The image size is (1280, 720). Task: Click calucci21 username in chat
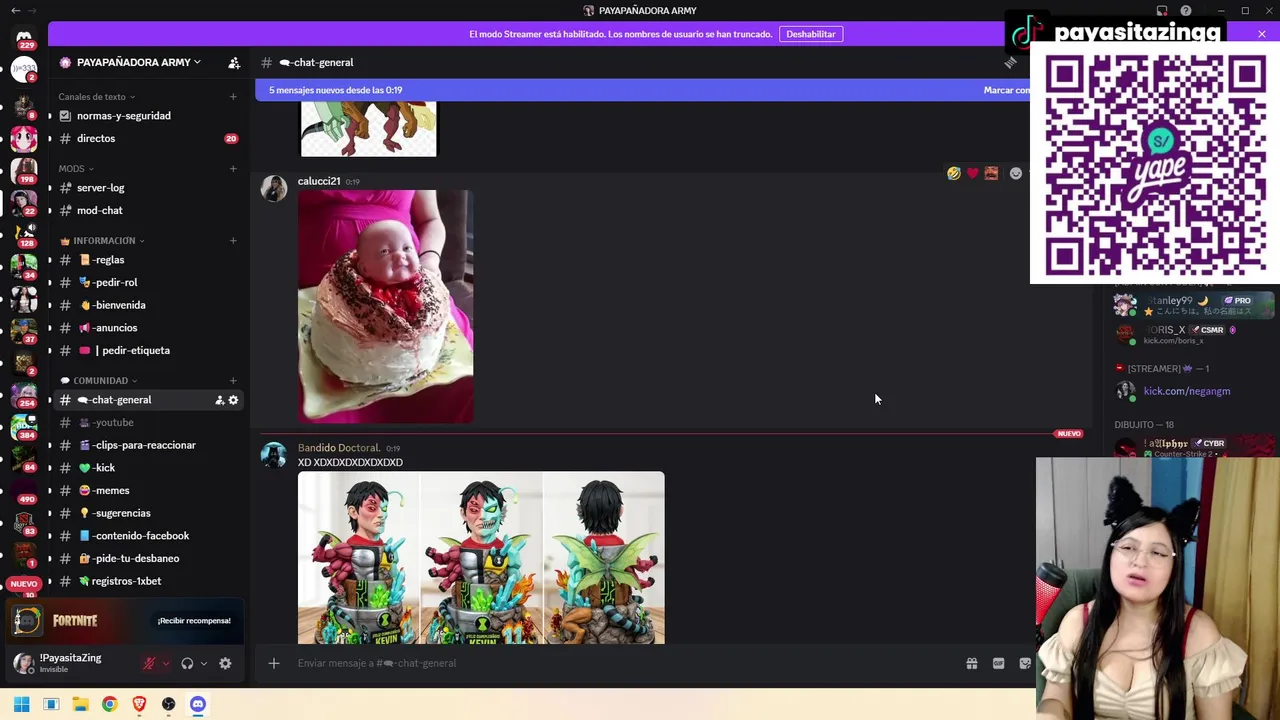[x=319, y=181]
